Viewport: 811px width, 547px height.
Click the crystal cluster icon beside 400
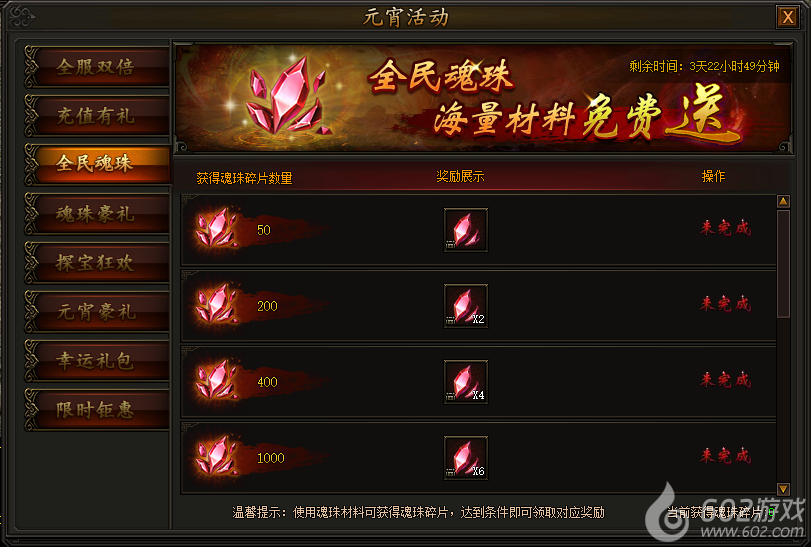217,380
